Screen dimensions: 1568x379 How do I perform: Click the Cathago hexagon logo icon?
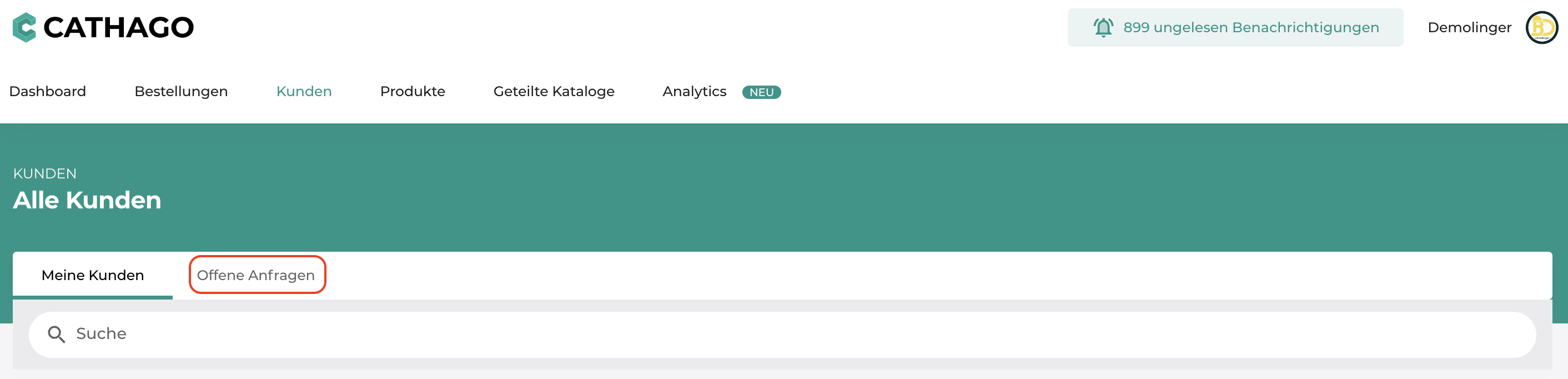coord(24,27)
